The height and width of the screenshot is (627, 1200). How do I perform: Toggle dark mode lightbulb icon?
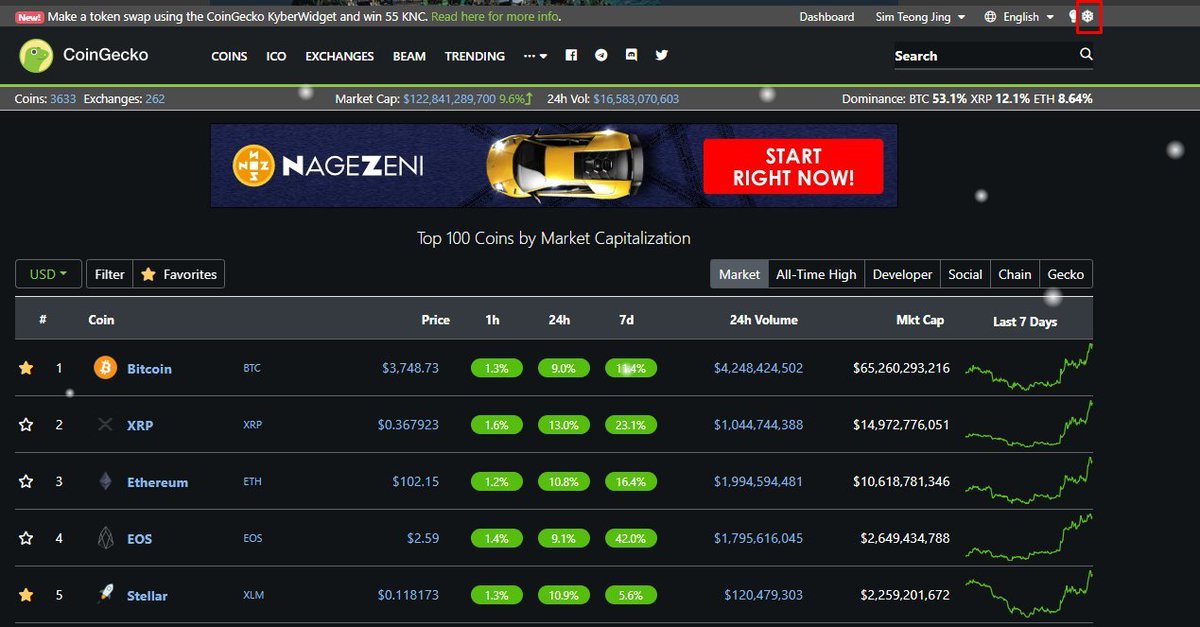pyautogui.click(x=1072, y=17)
